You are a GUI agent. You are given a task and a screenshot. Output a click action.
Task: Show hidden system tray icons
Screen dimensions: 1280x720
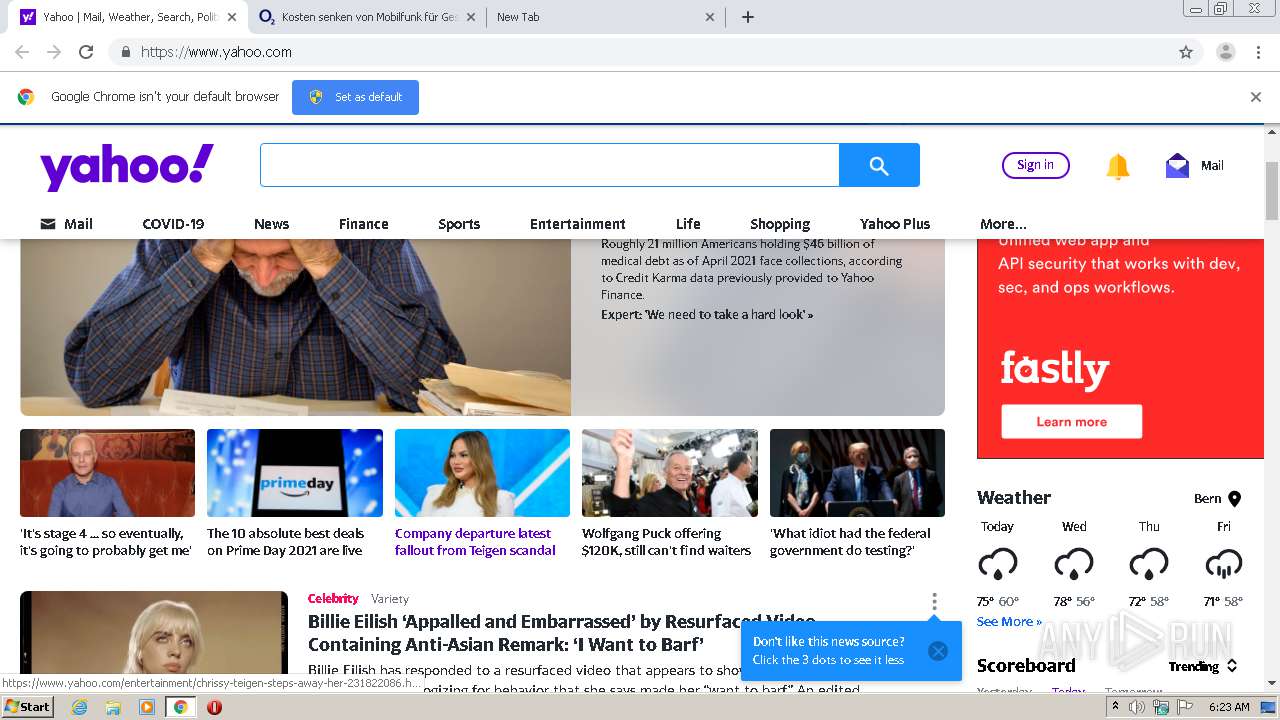coord(1115,707)
